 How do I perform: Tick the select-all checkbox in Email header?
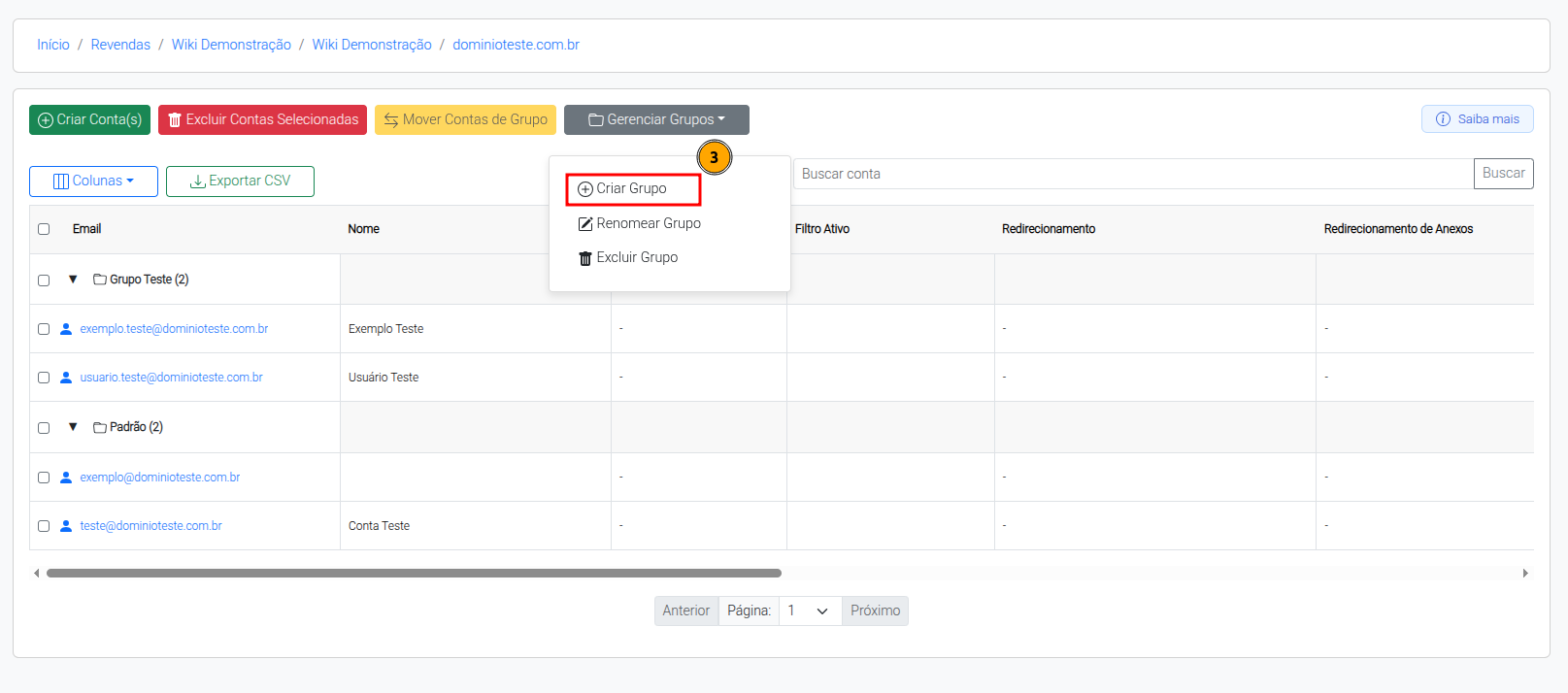44,229
